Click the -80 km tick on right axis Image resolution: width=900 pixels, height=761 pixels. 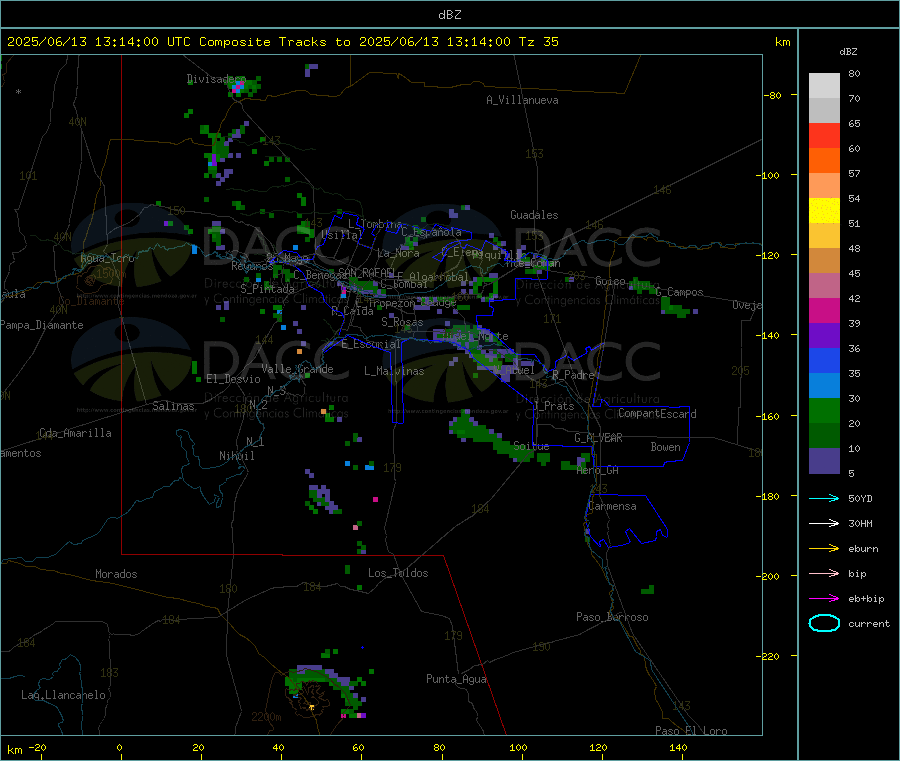tap(772, 95)
